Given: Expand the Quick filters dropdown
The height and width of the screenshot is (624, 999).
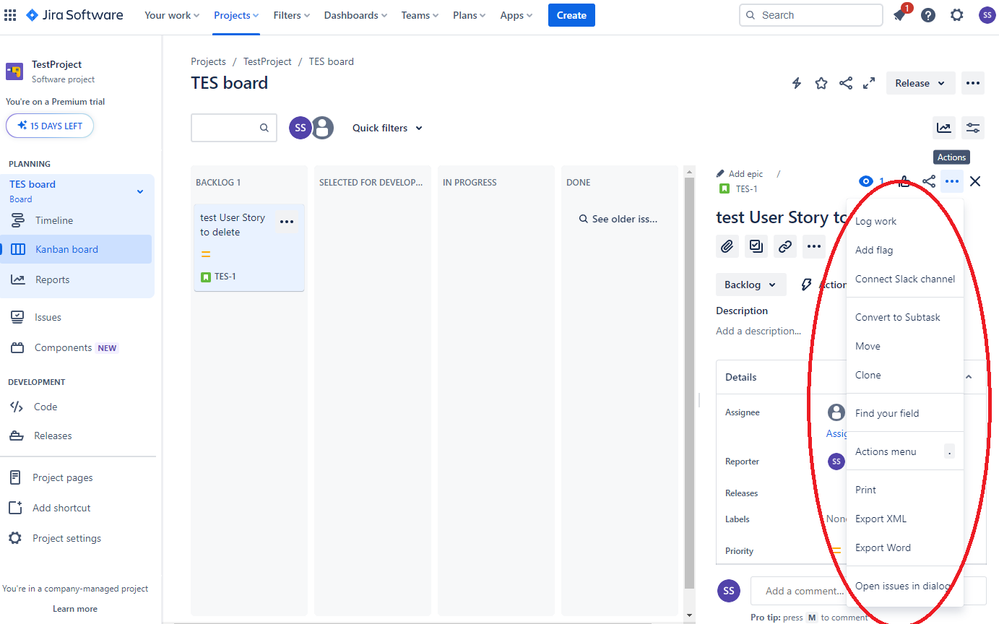Looking at the screenshot, I should point(387,128).
